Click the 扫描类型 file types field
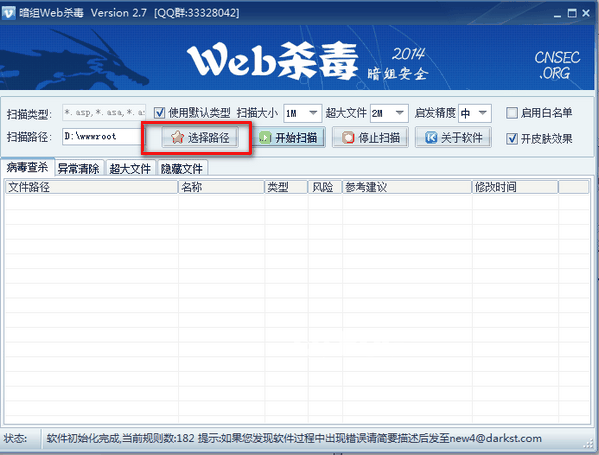Viewport: 599px width, 455px height. pyautogui.click(x=104, y=113)
